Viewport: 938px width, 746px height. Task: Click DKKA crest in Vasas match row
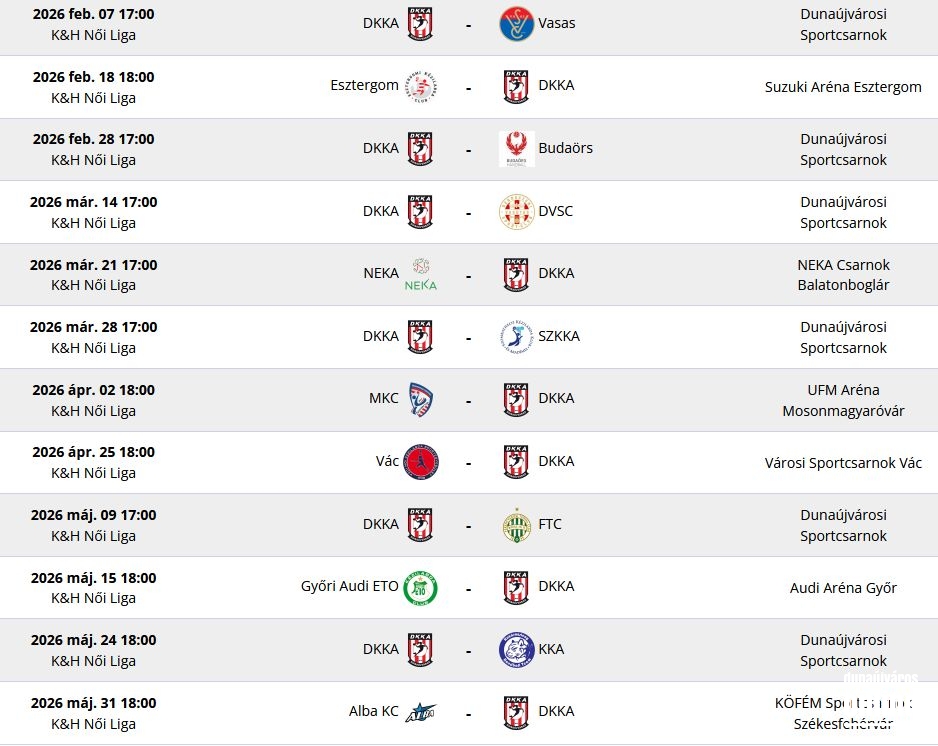pos(420,24)
